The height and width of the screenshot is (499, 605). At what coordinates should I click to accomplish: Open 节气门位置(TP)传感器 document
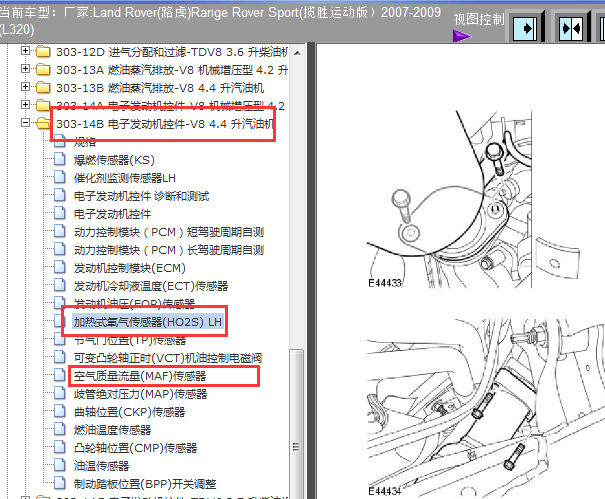[130, 340]
